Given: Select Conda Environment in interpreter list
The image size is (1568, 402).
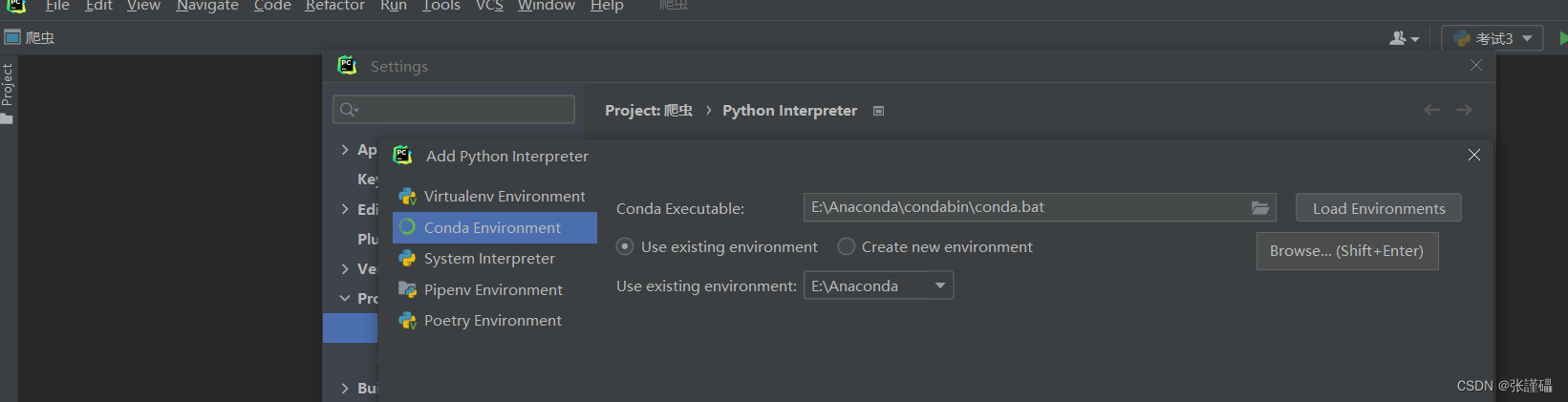Looking at the screenshot, I should (x=494, y=227).
